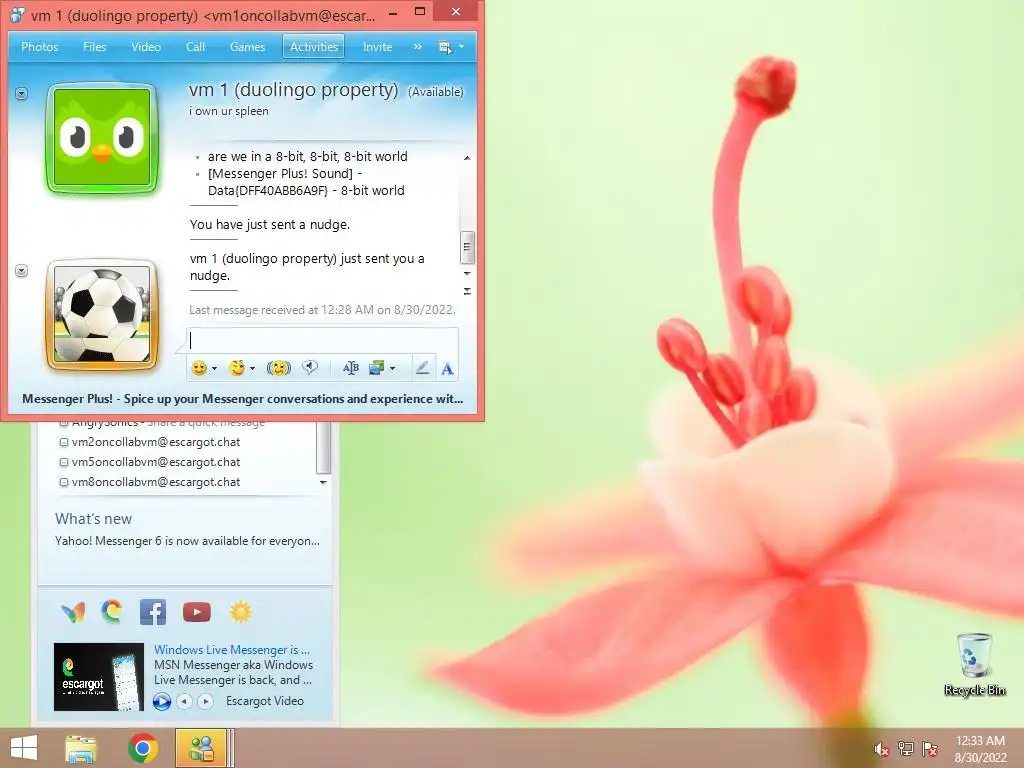Viewport: 1024px width, 768px height.
Task: Click the network tray icon
Action: [906, 749]
